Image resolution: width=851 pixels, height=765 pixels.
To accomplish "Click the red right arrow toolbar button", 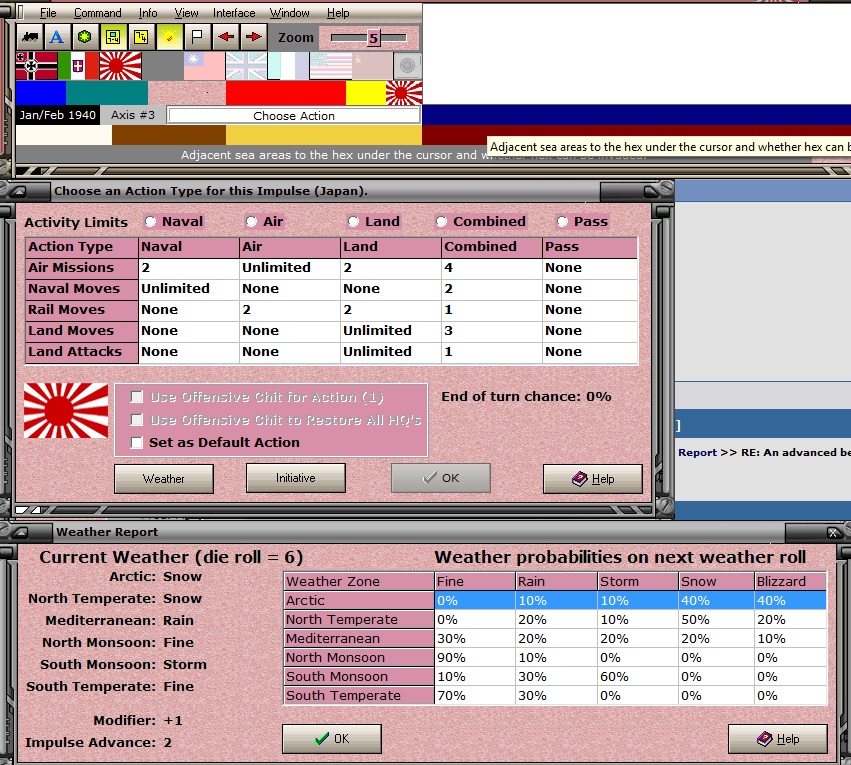I will 253,37.
